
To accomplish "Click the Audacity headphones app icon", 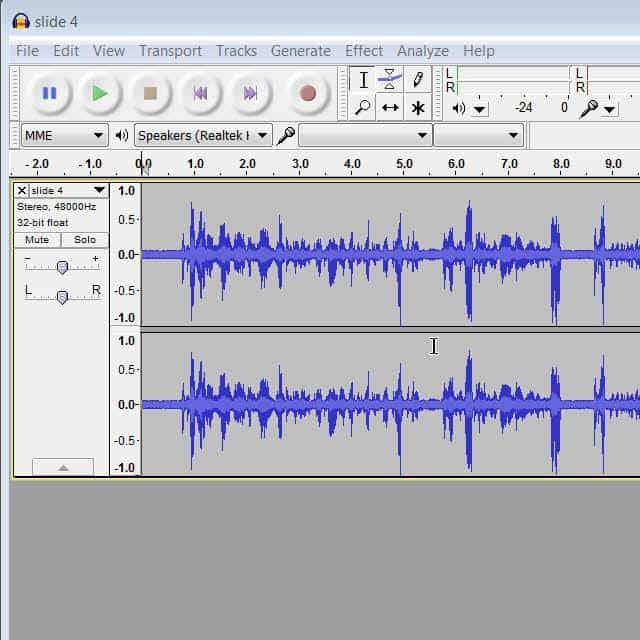I will pos(21,21).
